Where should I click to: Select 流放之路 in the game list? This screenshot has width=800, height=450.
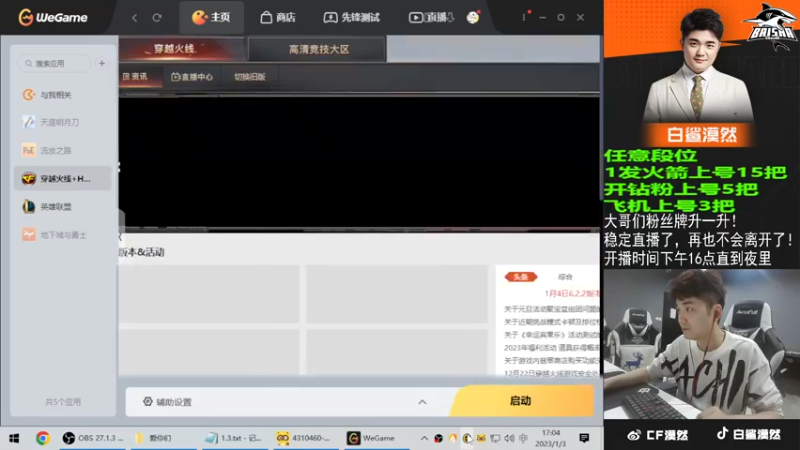click(x=62, y=151)
